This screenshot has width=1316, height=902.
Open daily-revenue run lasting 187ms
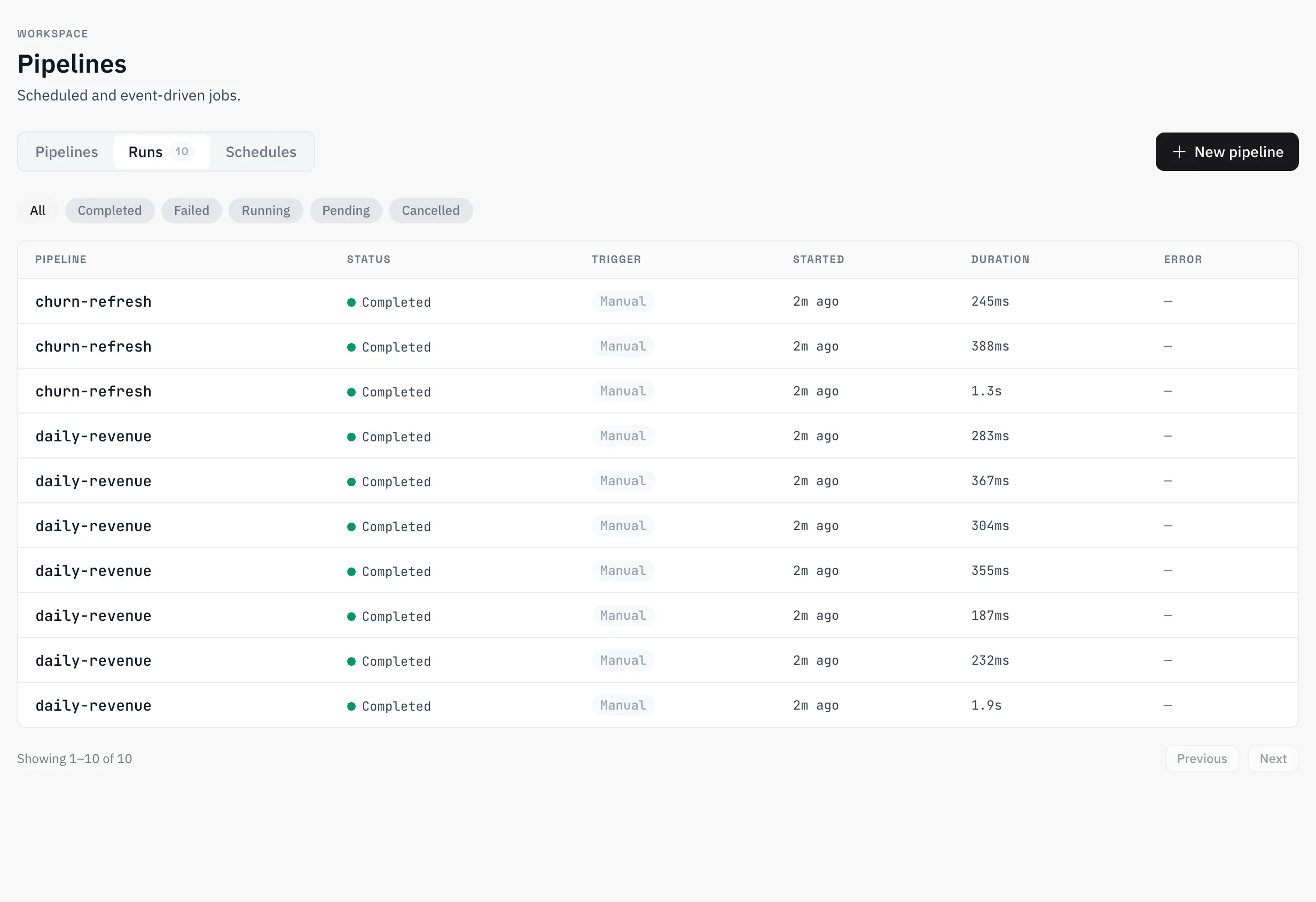point(658,615)
